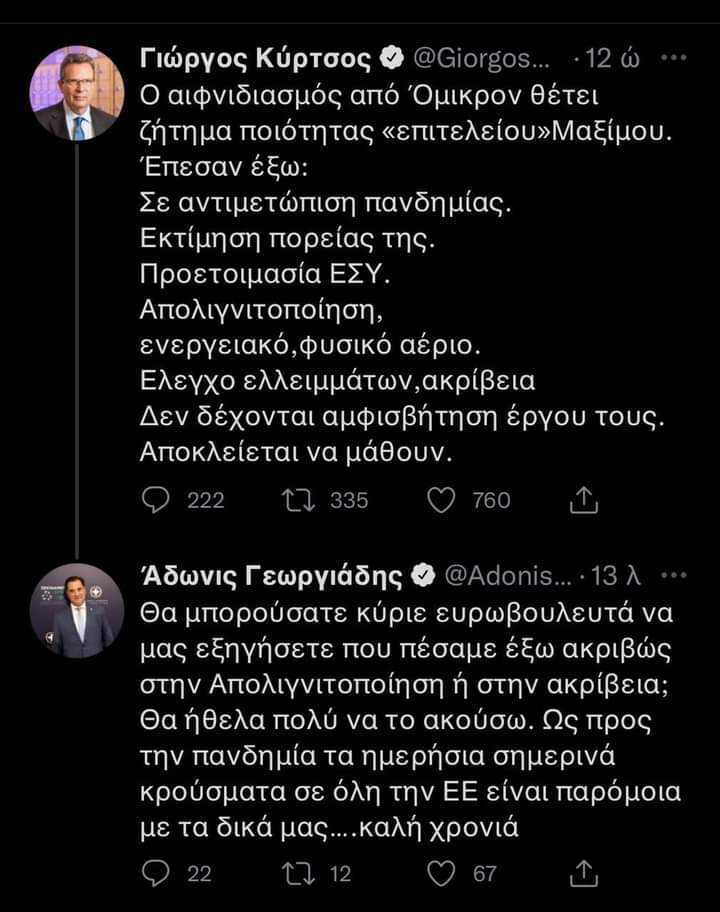Reply to Γιώργος Κύρτσος's tweet
The height and width of the screenshot is (912, 720).
click(156, 500)
